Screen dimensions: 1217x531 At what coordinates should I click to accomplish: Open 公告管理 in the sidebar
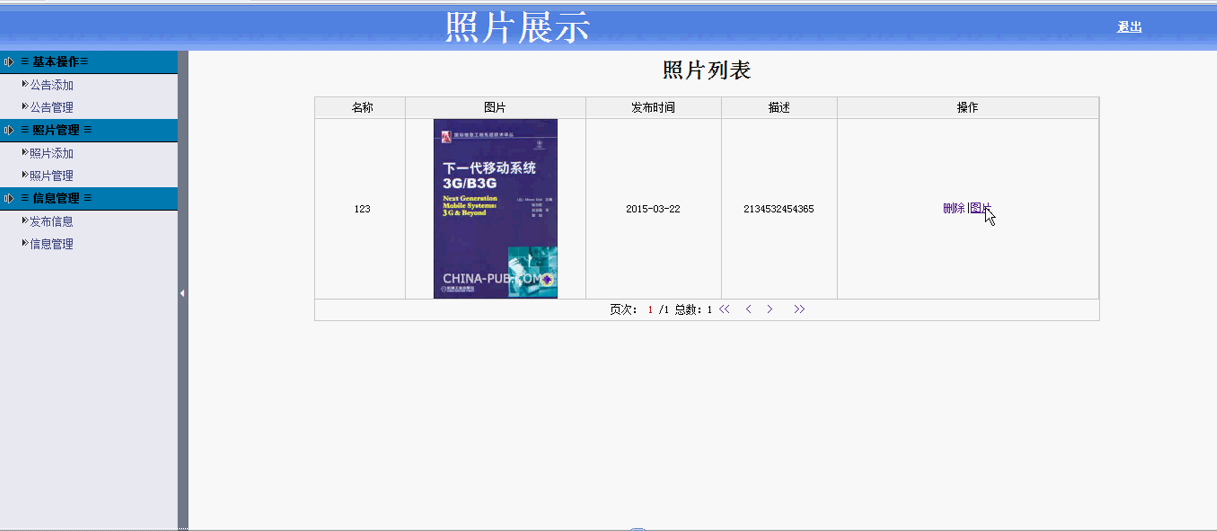click(51, 107)
